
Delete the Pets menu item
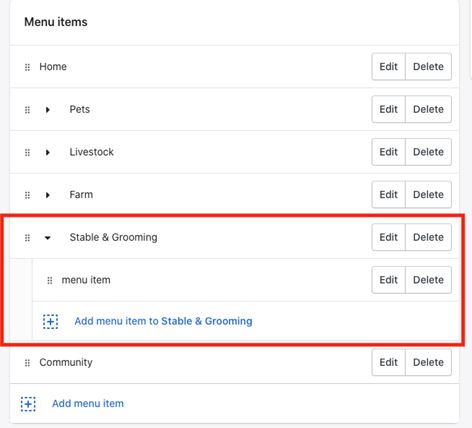428,109
